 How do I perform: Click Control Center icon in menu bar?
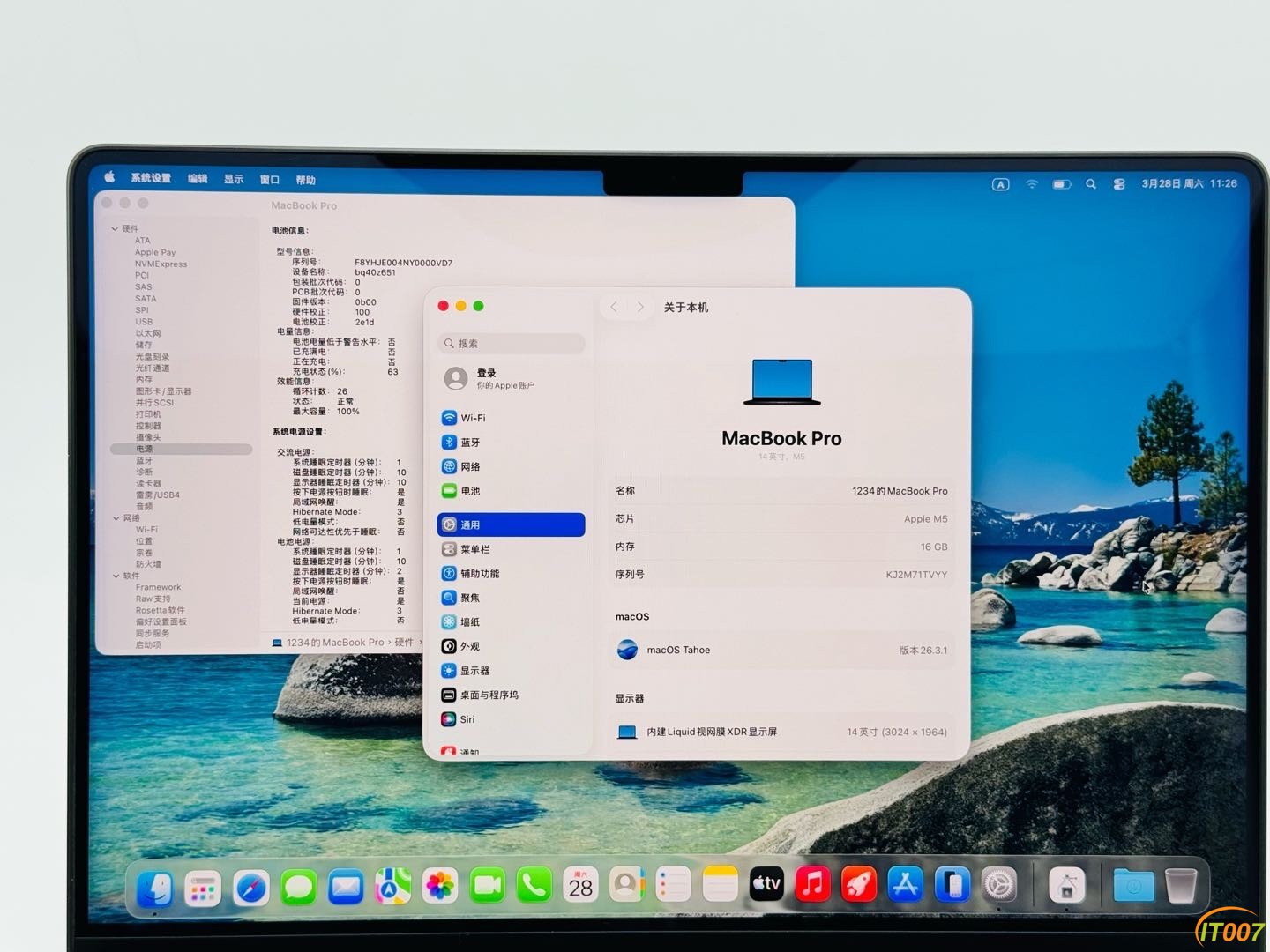pyautogui.click(x=1119, y=184)
